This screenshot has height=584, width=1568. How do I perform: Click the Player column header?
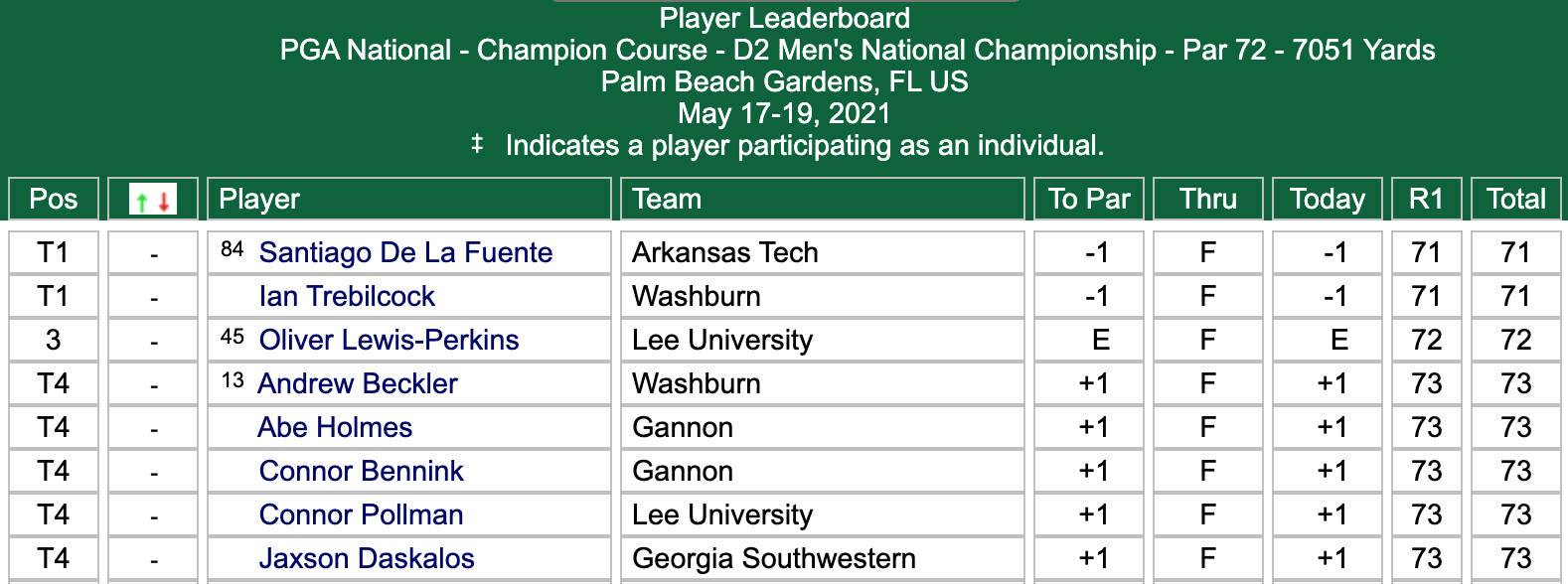coord(258,199)
